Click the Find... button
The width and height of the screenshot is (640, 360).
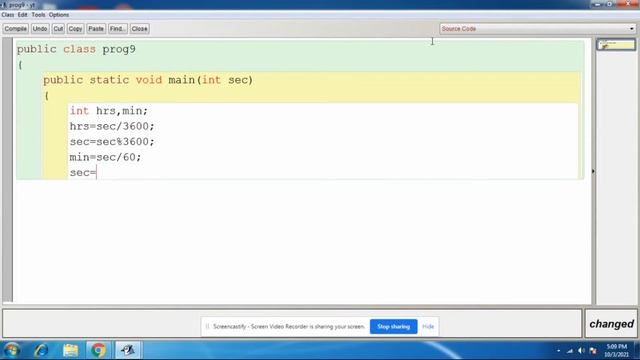point(118,29)
